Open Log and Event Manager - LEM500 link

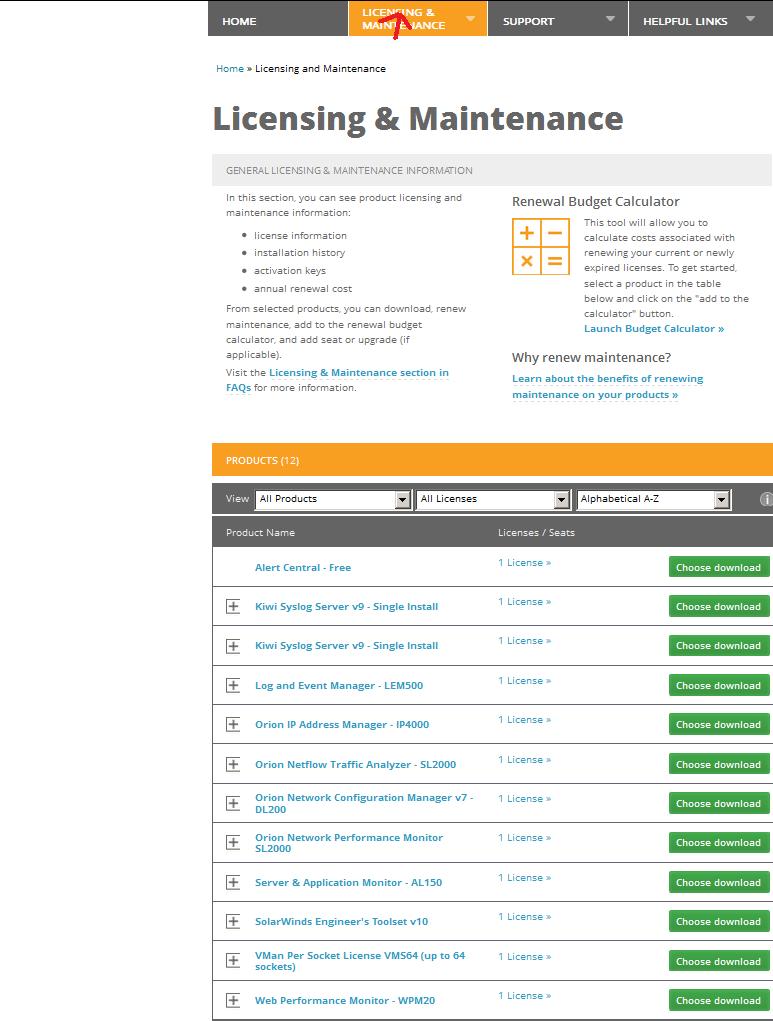(x=339, y=686)
